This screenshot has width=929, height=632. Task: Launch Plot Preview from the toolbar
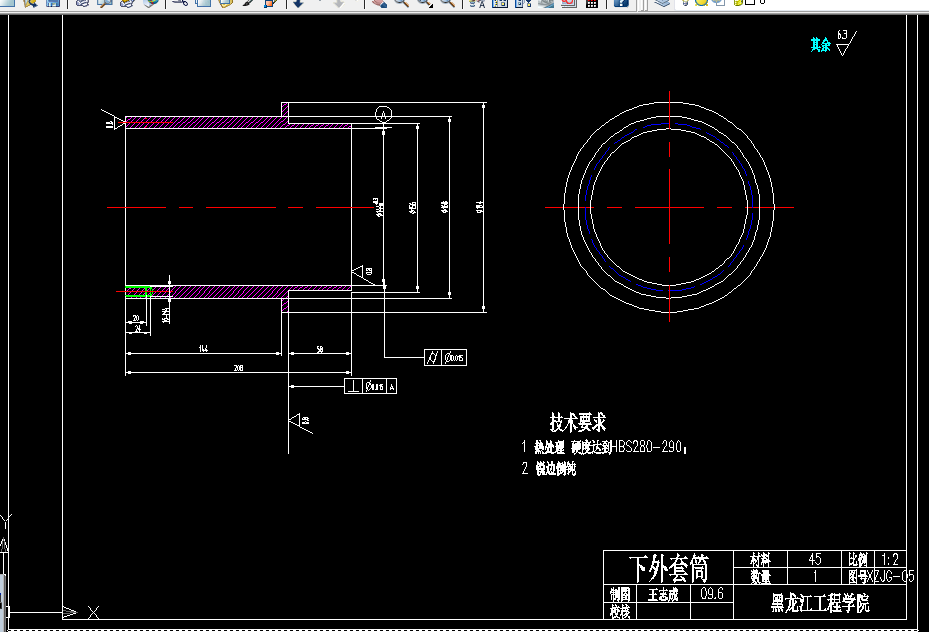(104, 2)
